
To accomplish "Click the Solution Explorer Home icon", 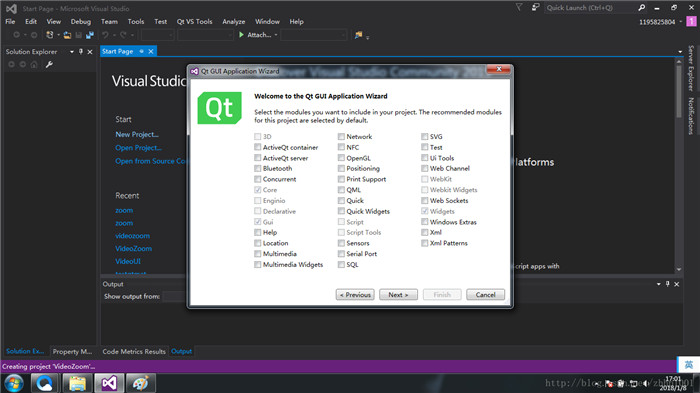I will tap(34, 65).
